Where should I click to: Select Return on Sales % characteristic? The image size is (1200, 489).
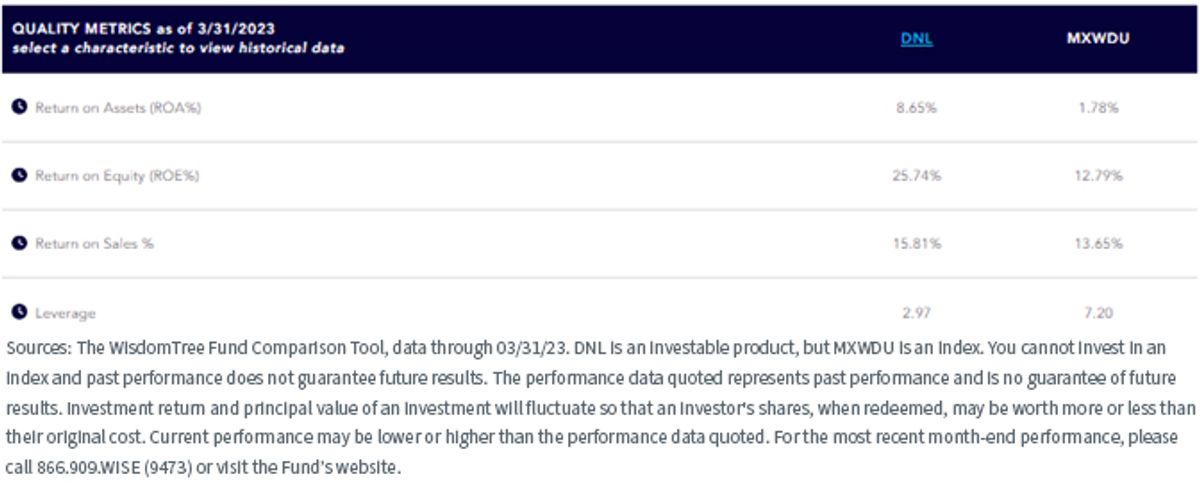coord(94,243)
